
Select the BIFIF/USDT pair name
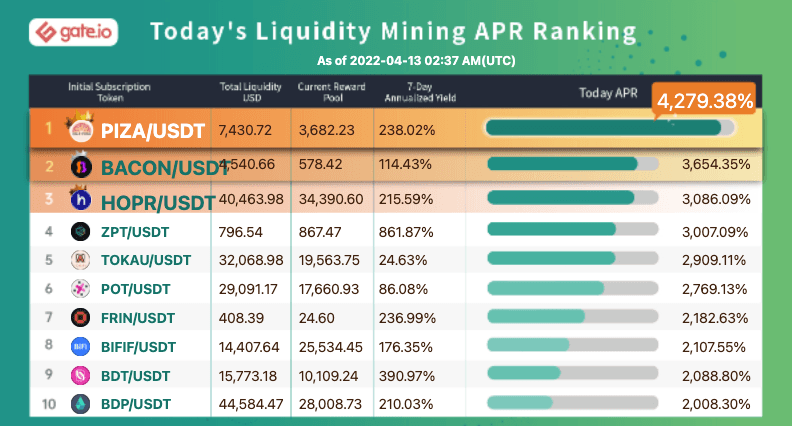[x=138, y=347]
